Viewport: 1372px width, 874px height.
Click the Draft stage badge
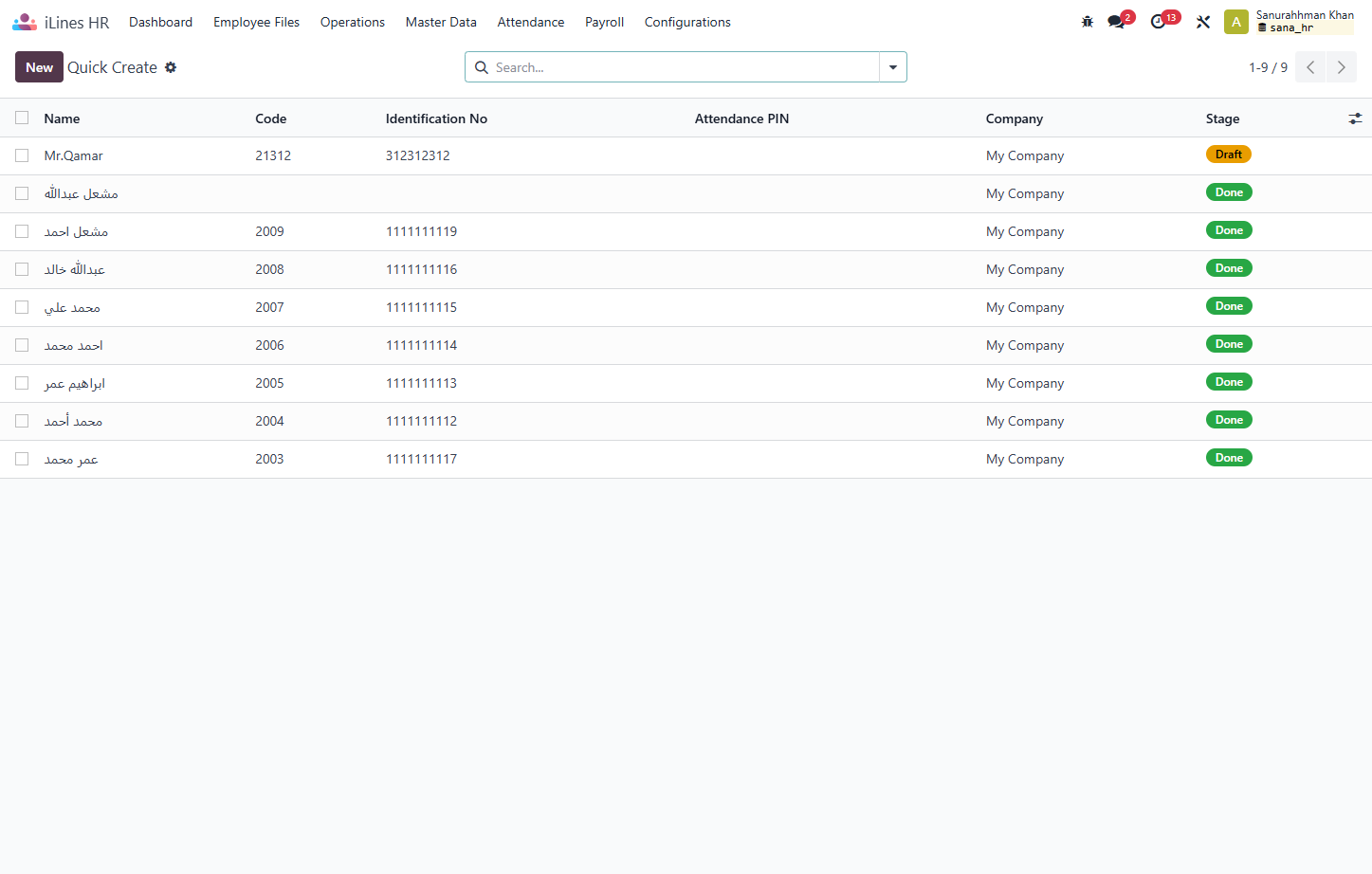point(1228,155)
